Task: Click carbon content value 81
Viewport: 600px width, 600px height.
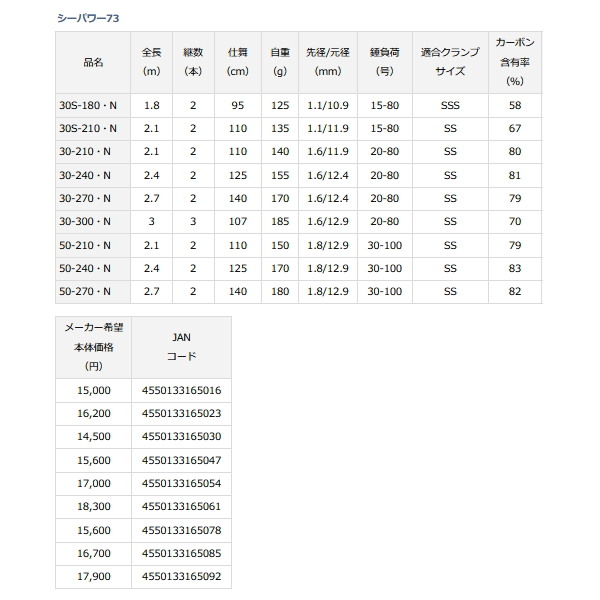Action: [x=515, y=175]
